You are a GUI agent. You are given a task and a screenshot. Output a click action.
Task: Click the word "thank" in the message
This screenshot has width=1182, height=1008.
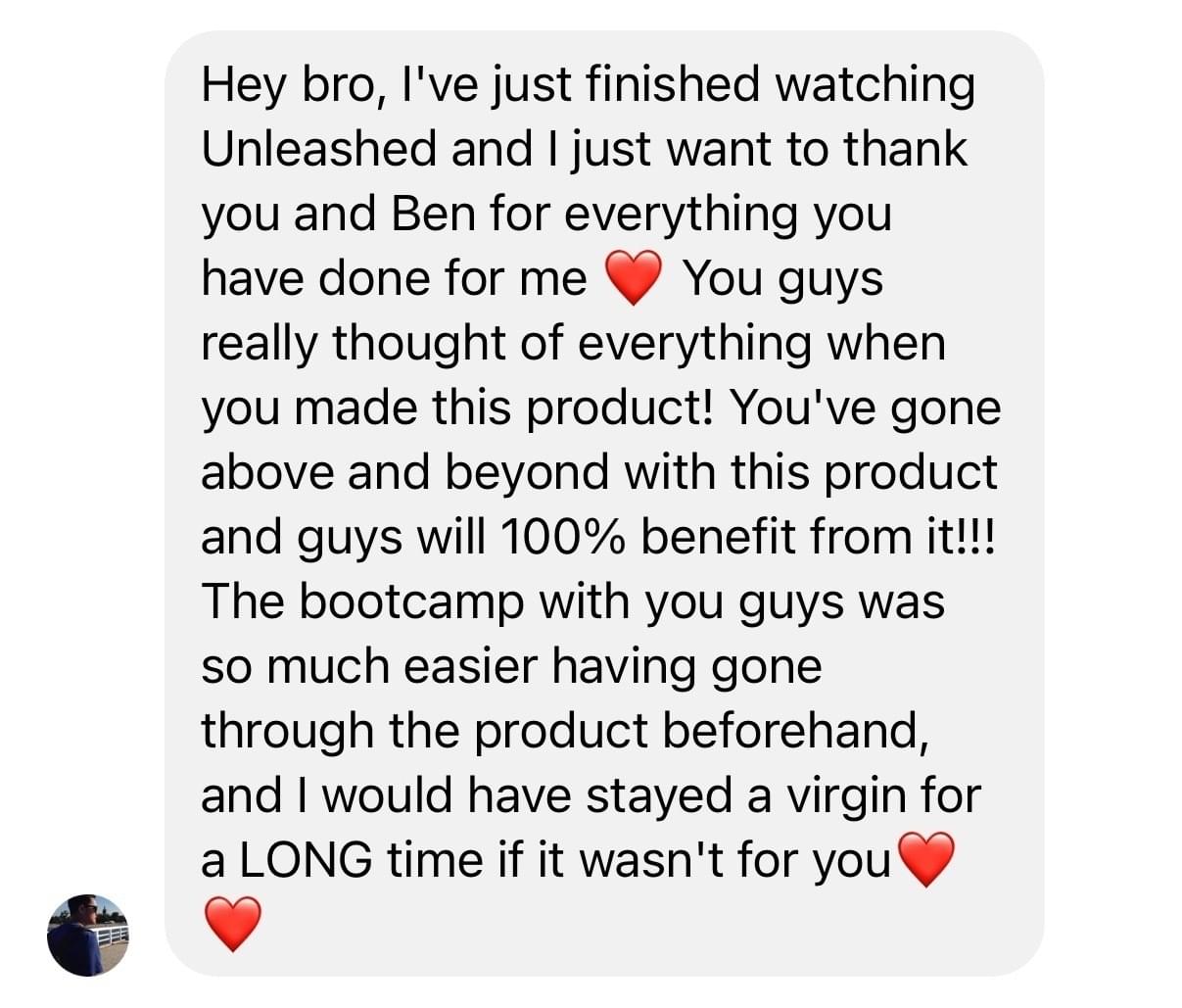(x=905, y=149)
